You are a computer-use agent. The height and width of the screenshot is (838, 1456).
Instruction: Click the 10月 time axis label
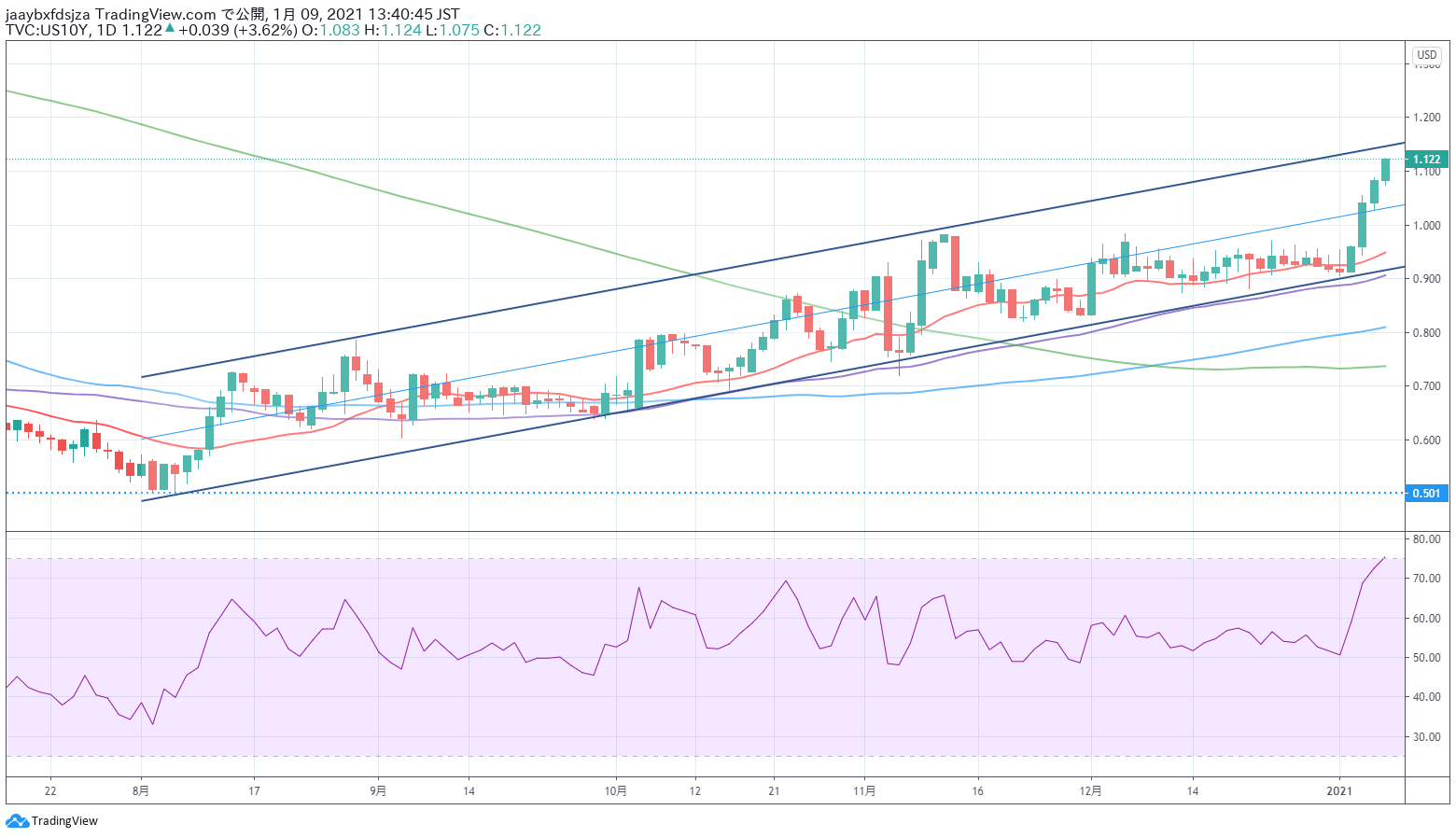coord(616,791)
